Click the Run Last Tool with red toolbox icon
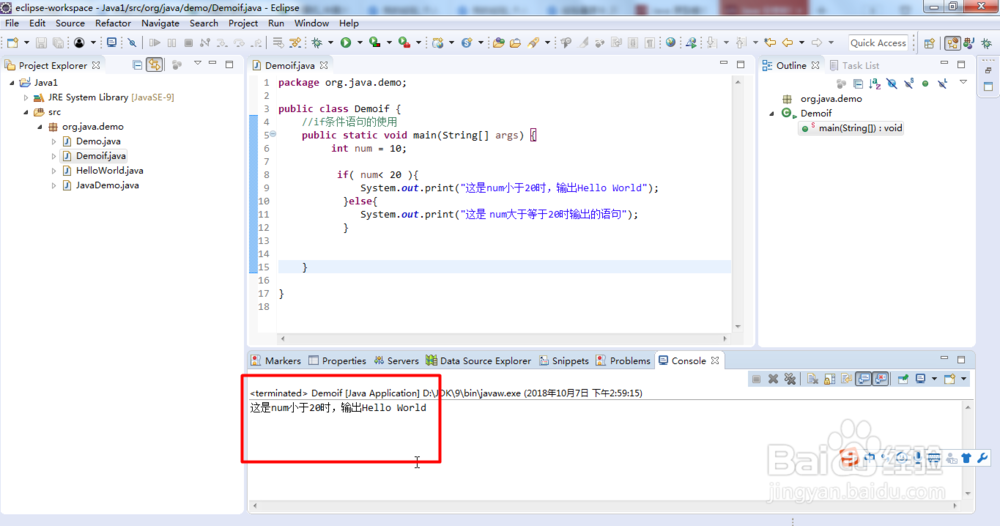 404,43
